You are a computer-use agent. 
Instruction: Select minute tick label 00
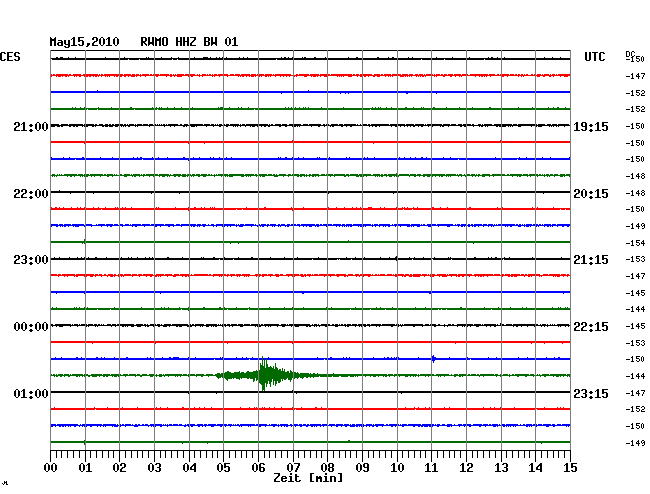(51, 467)
